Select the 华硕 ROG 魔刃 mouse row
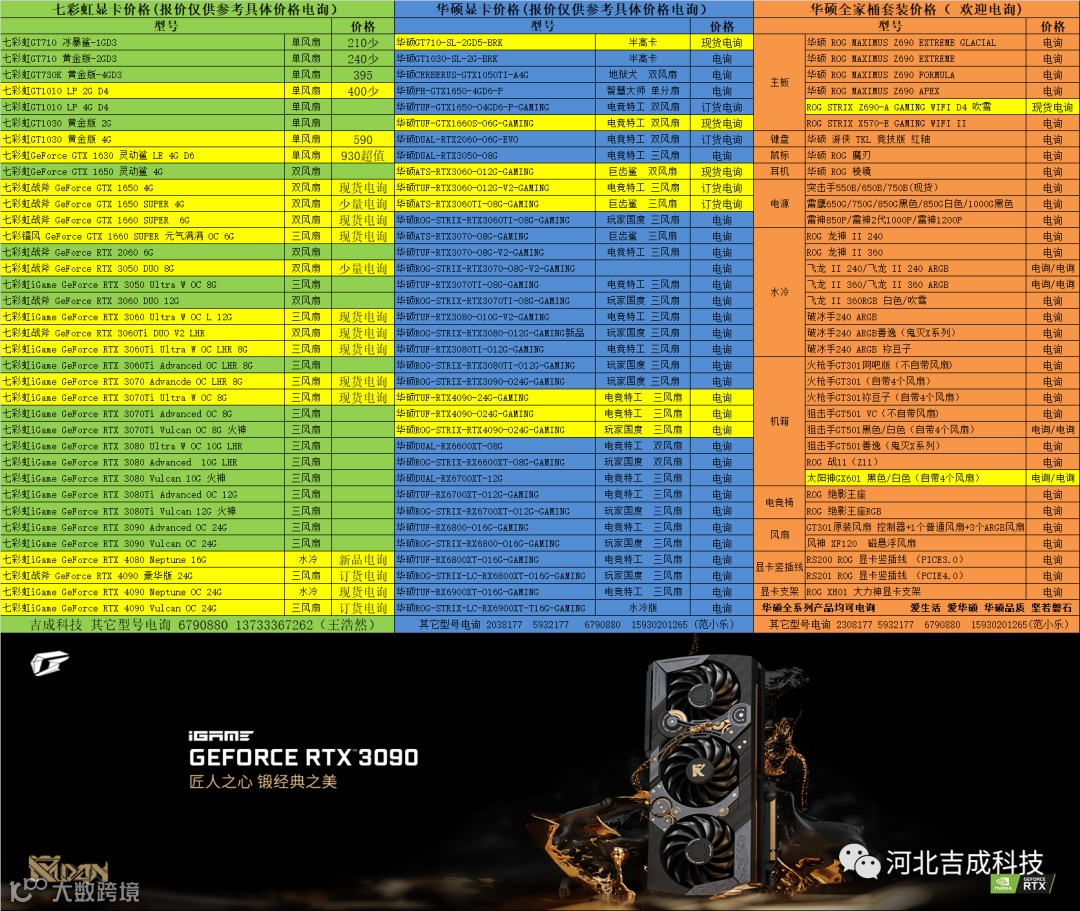This screenshot has width=1080, height=911. [942, 156]
